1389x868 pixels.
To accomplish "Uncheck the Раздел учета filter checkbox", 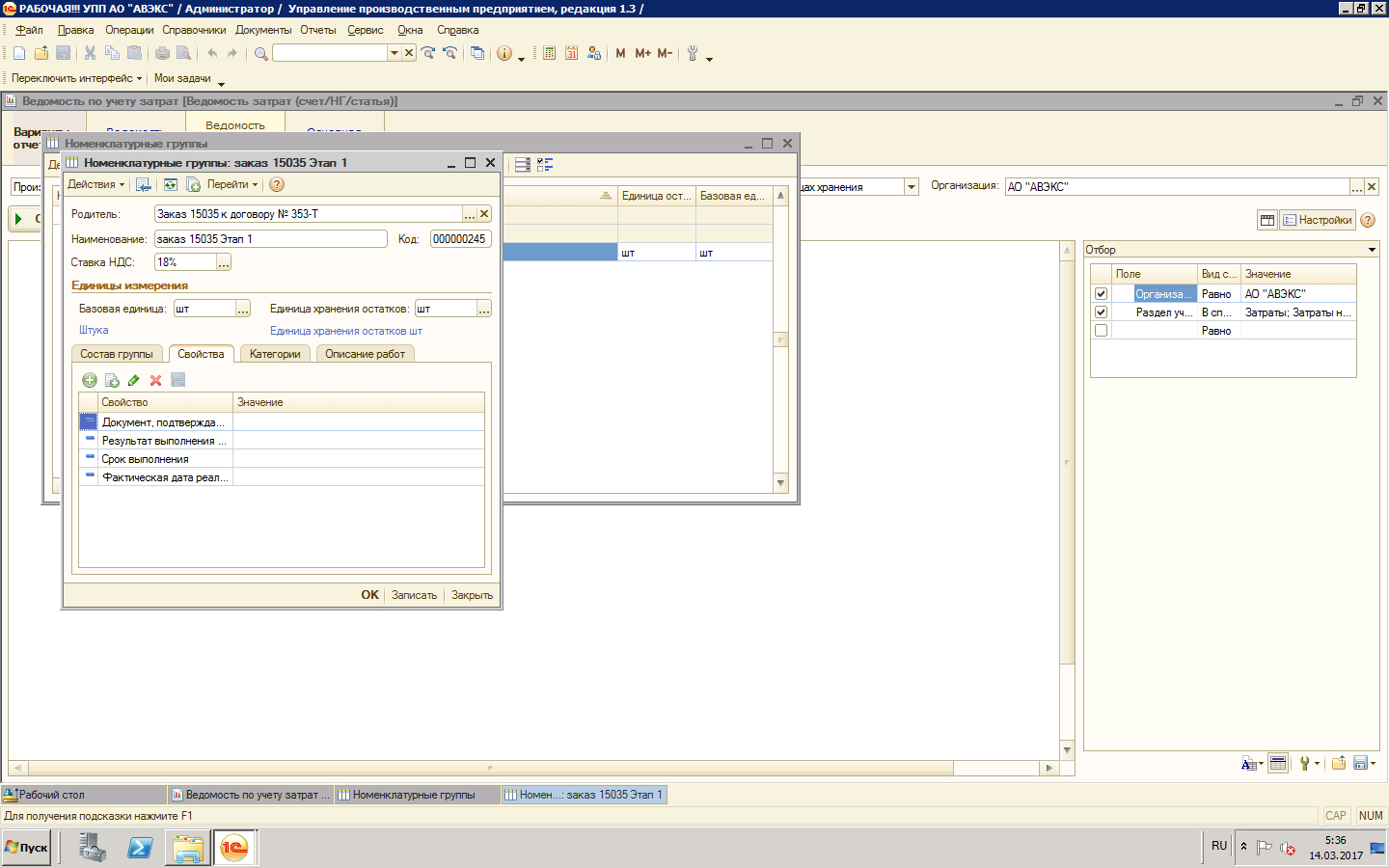I will pyautogui.click(x=1101, y=312).
